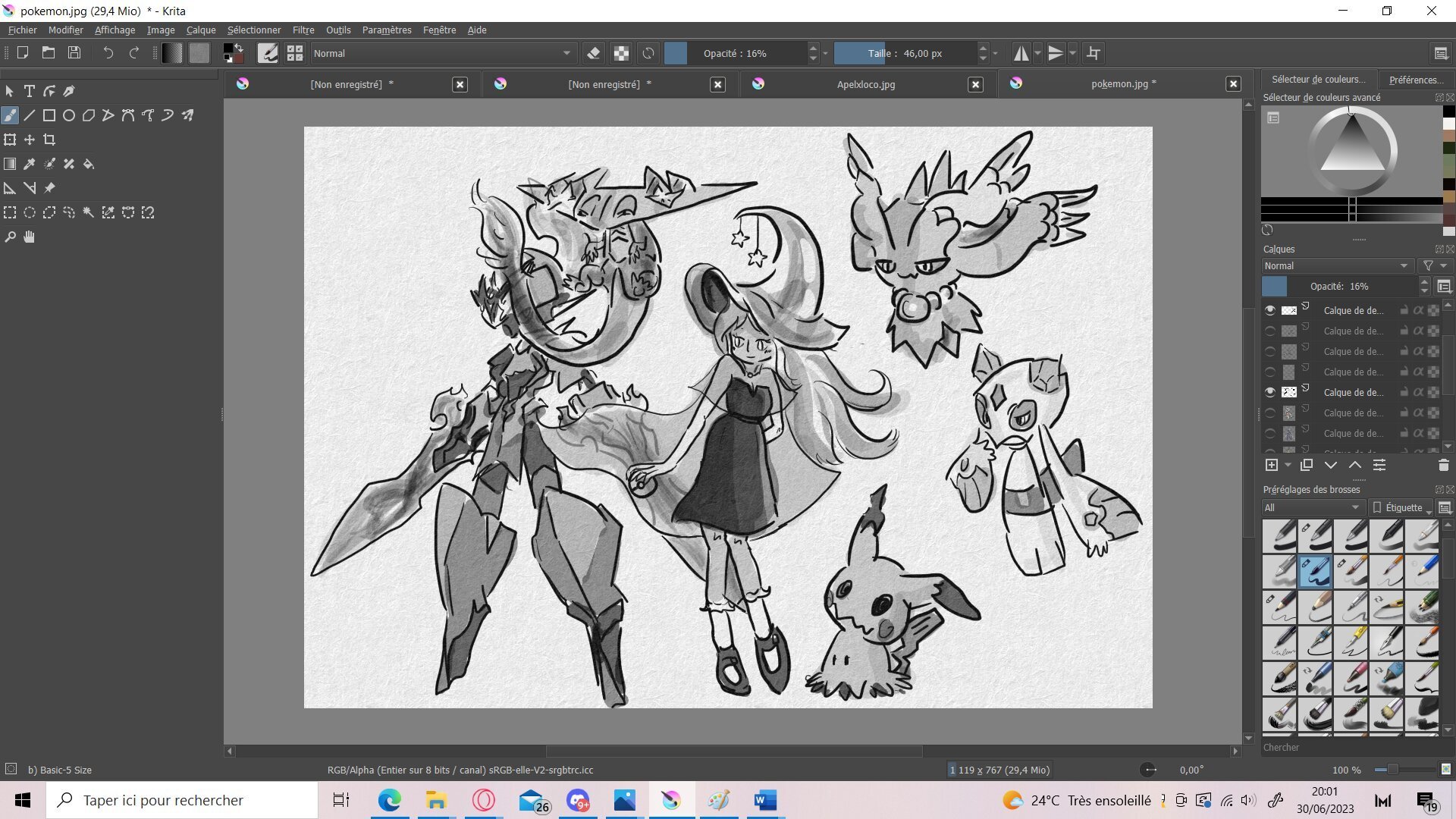Select the Move tool
The height and width of the screenshot is (819, 1456).
[x=30, y=140]
